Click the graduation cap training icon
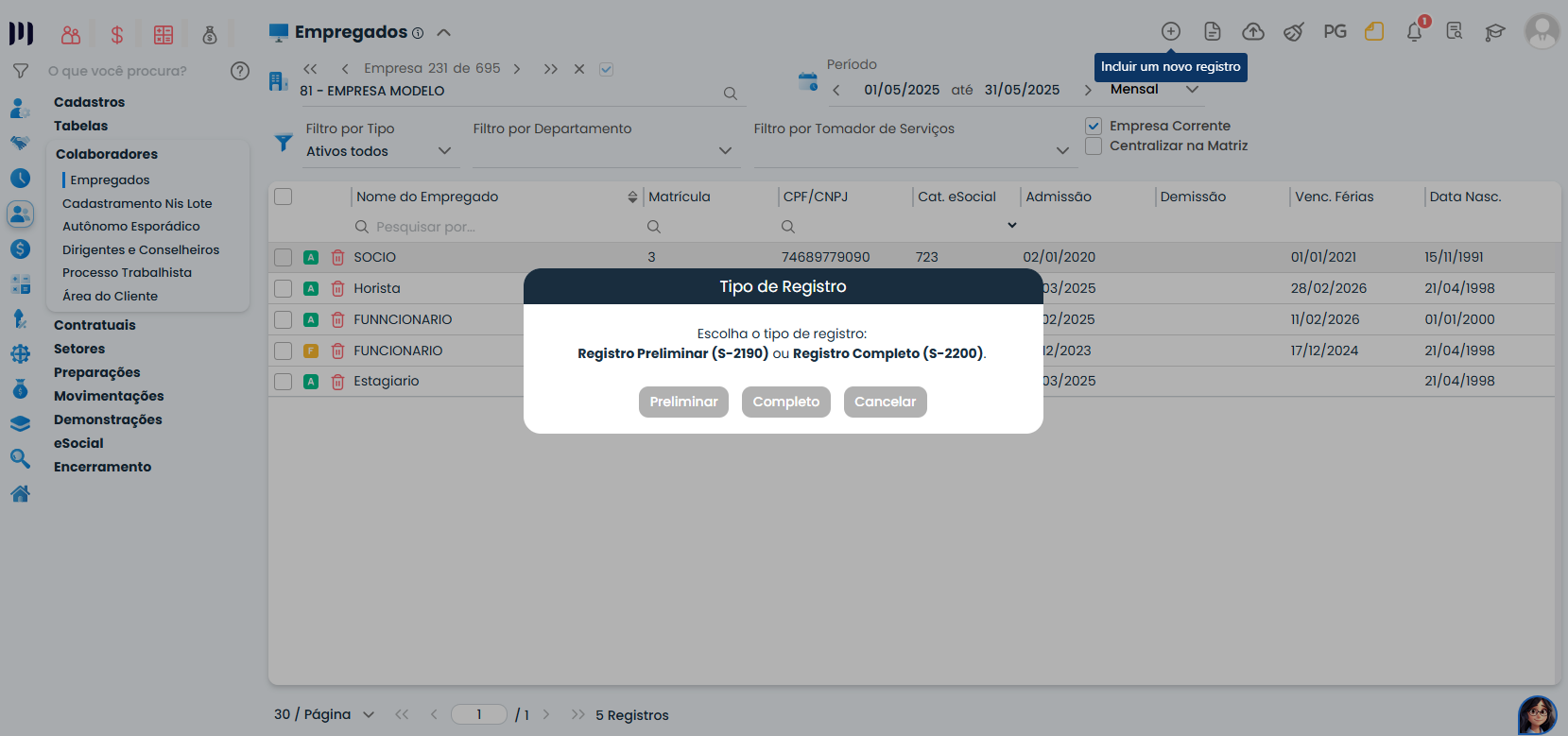This screenshot has height=736, width=1568. point(1494,32)
